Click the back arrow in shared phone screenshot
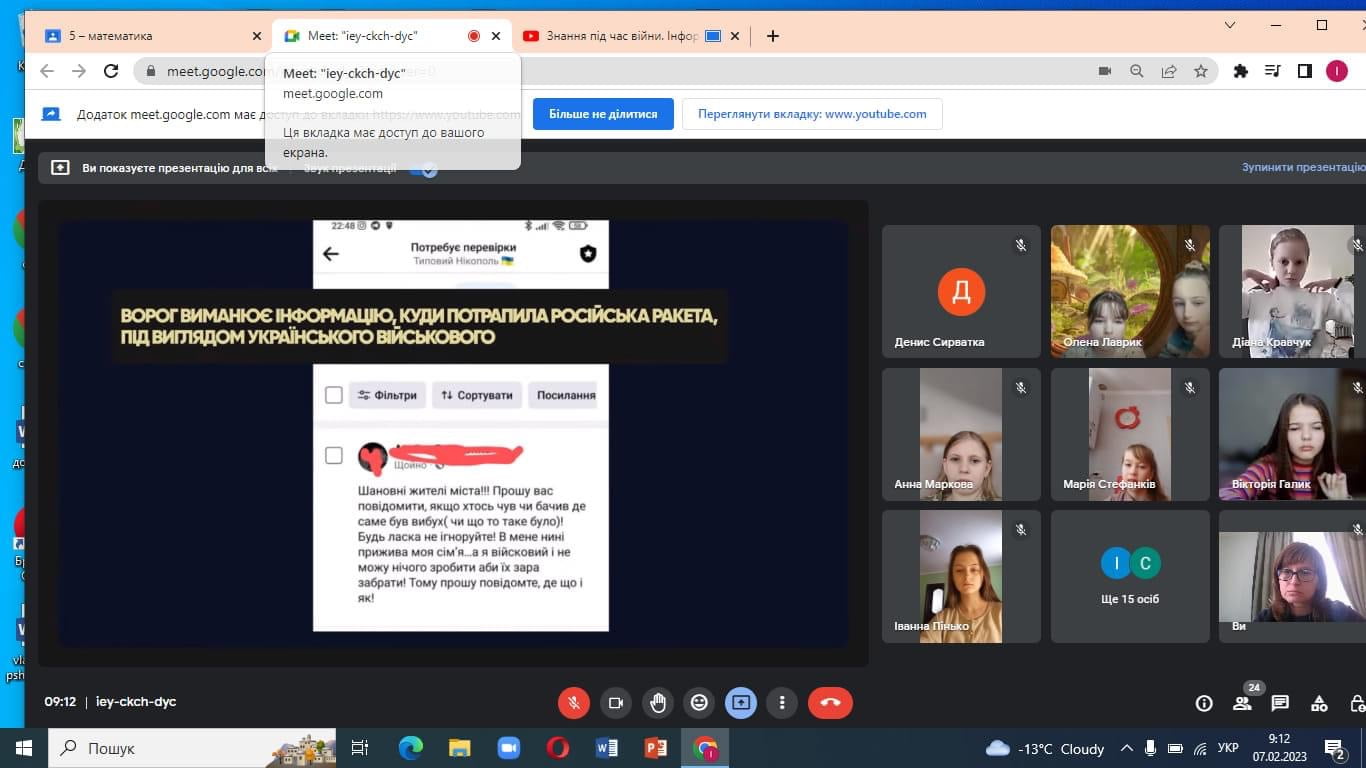The image size is (1366, 768). coord(331,254)
